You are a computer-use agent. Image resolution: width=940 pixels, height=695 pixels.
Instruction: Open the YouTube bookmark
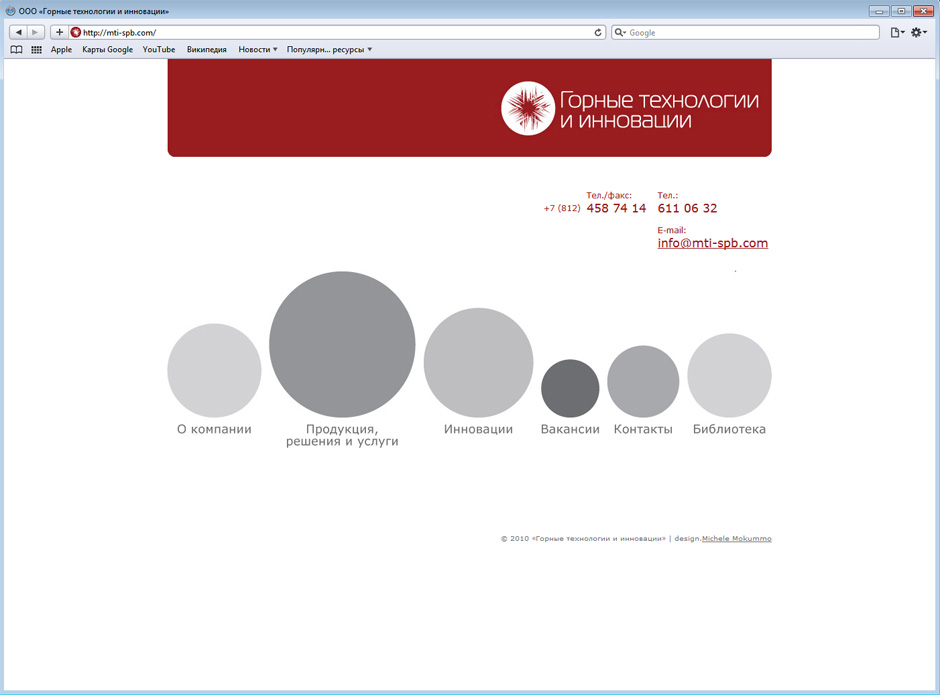[x=158, y=49]
